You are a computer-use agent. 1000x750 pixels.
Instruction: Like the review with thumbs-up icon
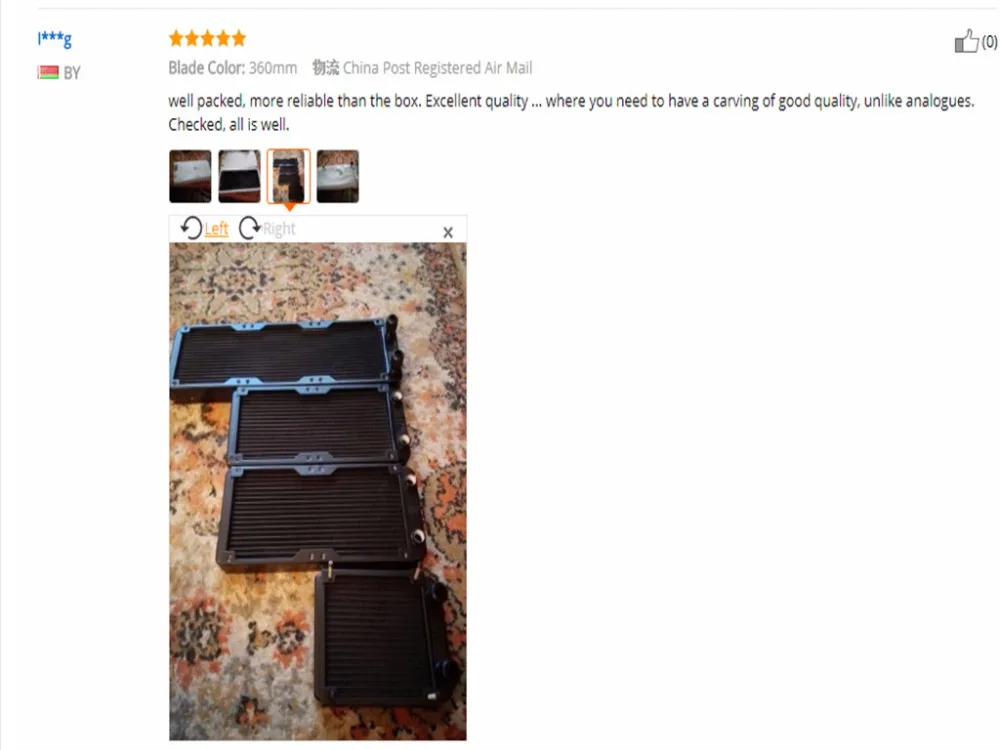(966, 41)
